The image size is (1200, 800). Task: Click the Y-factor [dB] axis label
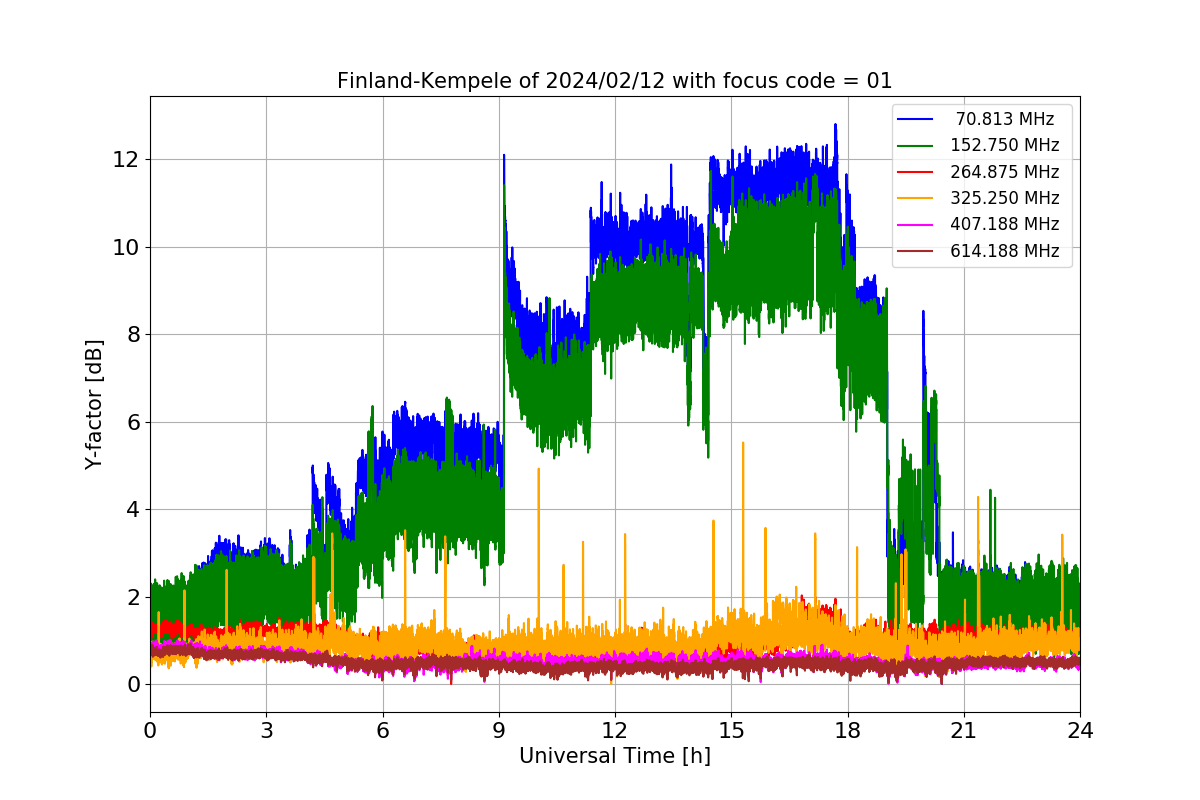pos(94,404)
